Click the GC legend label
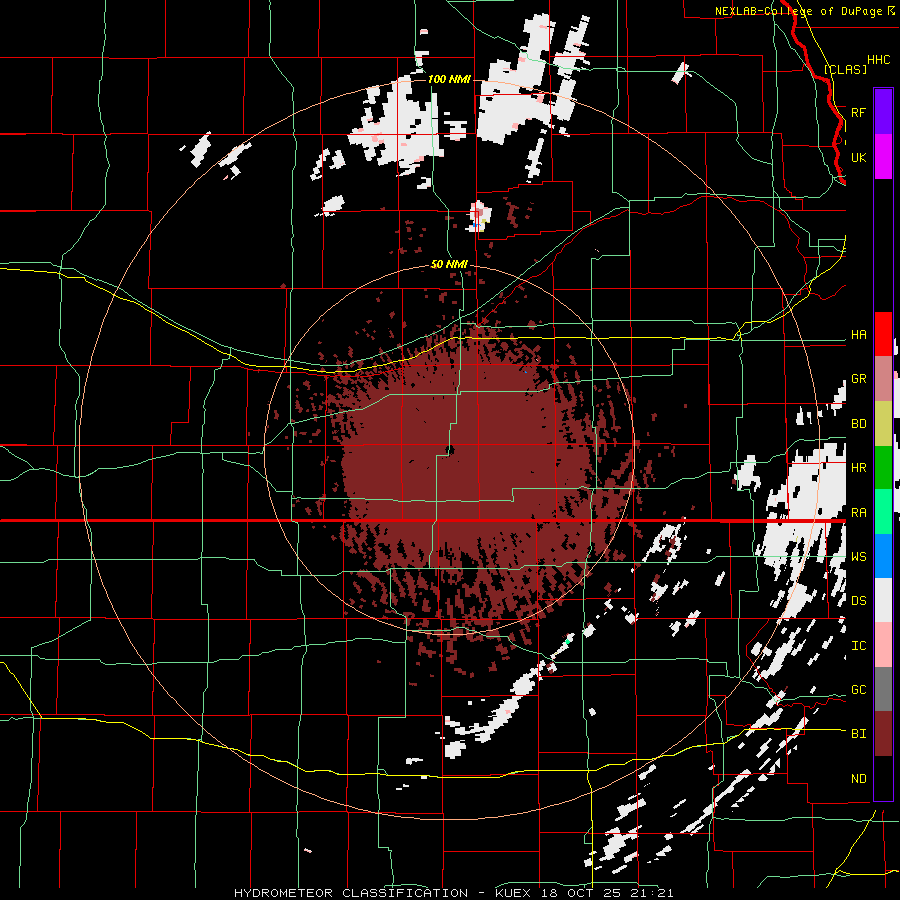This screenshot has width=900, height=900. pyautogui.click(x=858, y=689)
